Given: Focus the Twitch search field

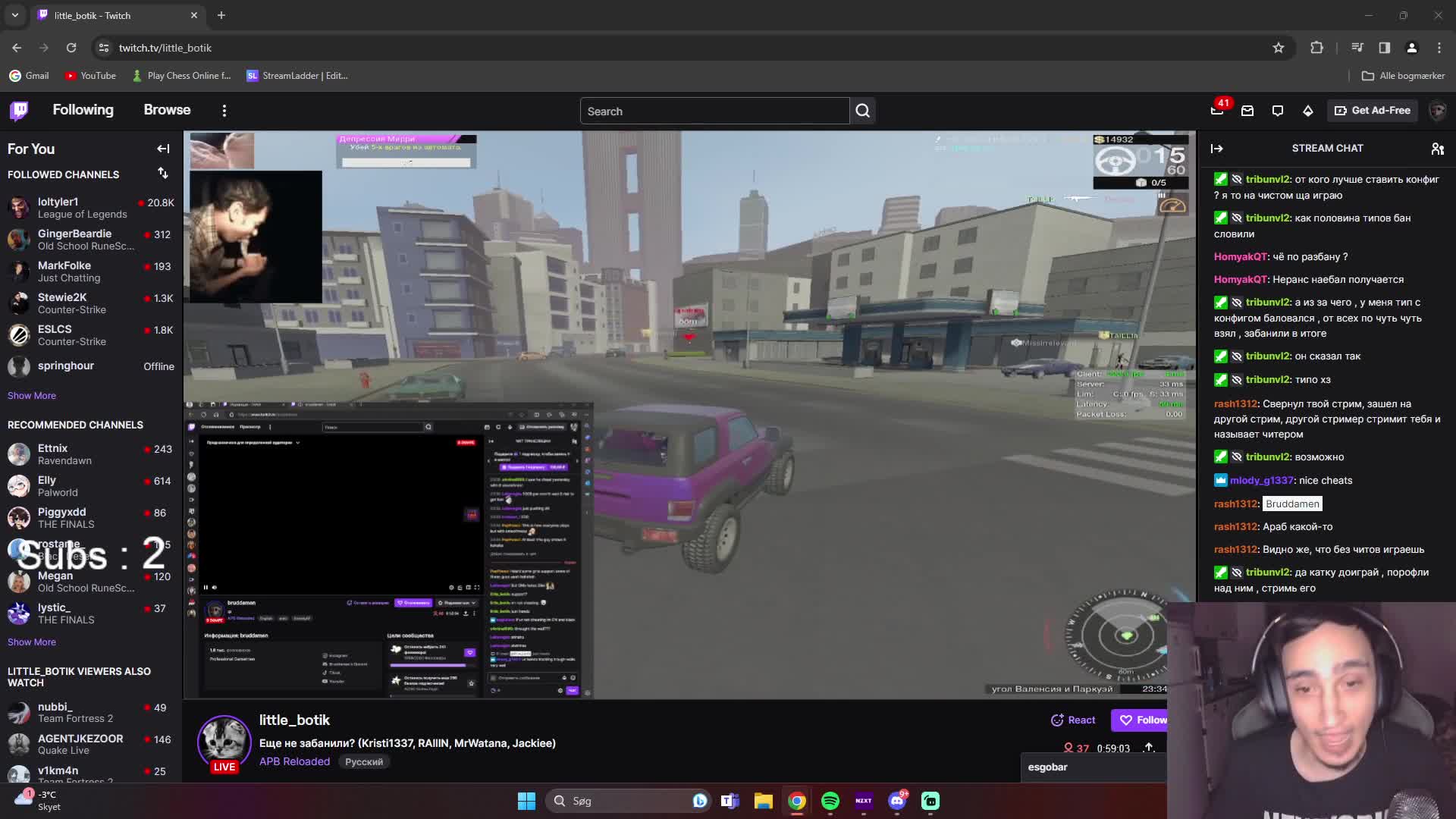Looking at the screenshot, I should point(714,111).
